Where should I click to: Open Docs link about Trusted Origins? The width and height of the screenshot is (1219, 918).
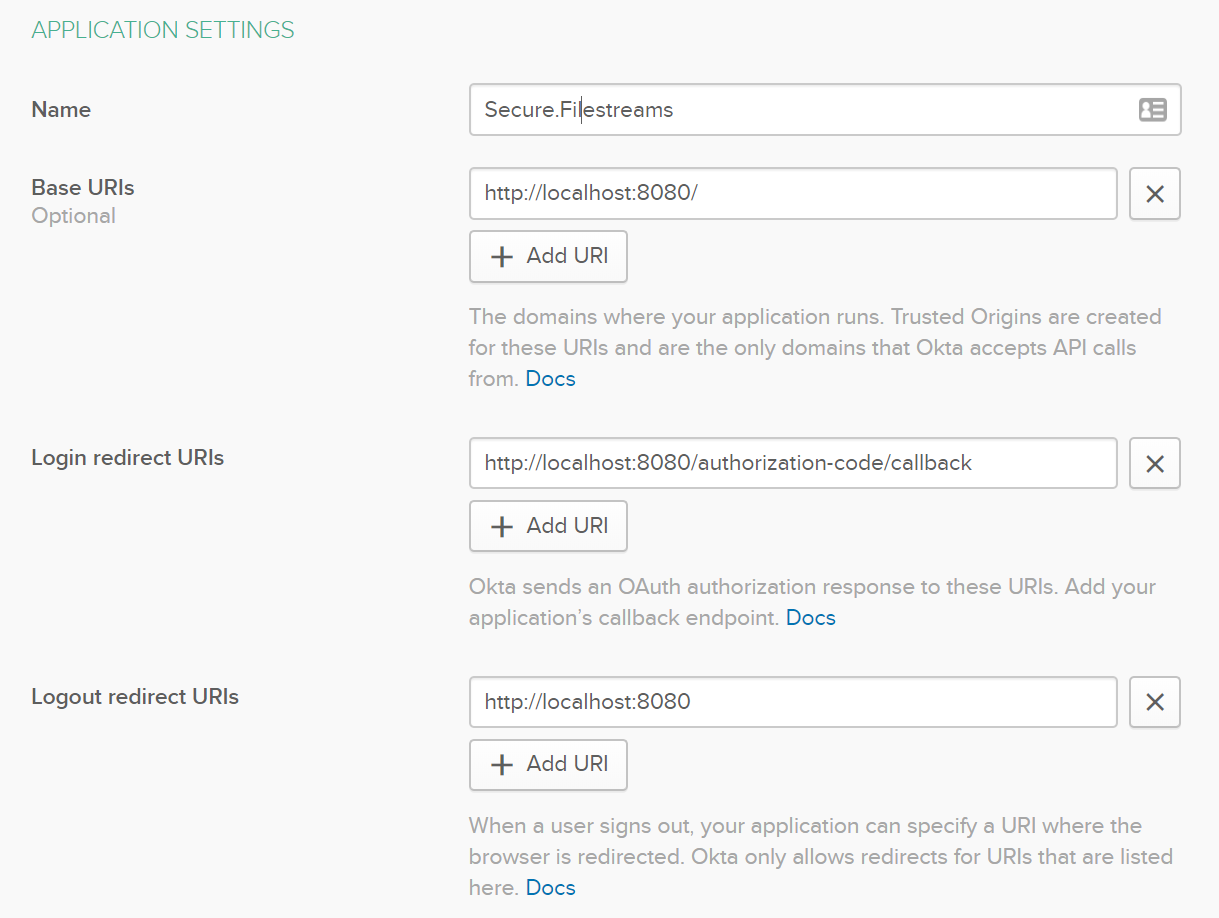(550, 379)
